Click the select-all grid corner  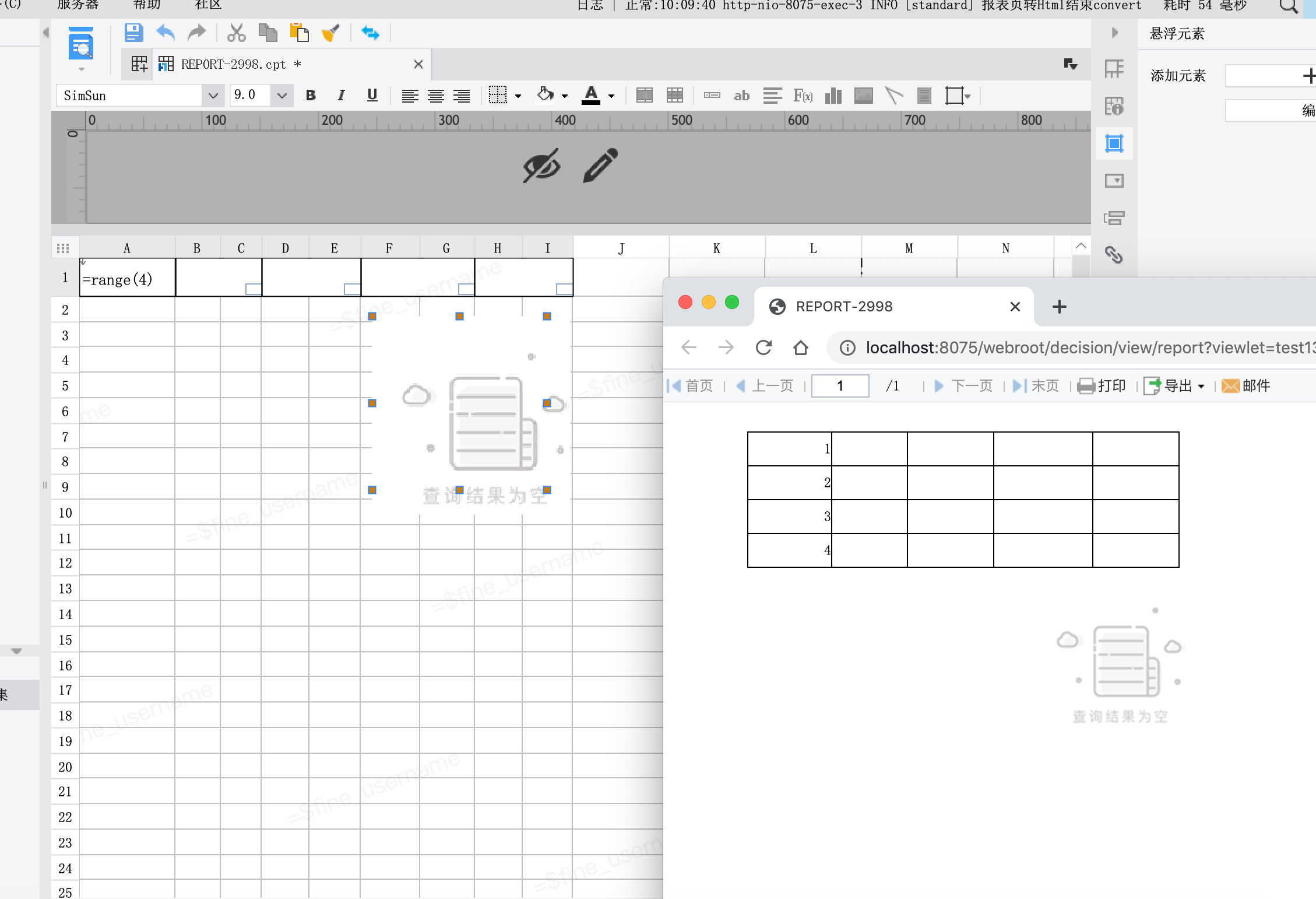64,248
